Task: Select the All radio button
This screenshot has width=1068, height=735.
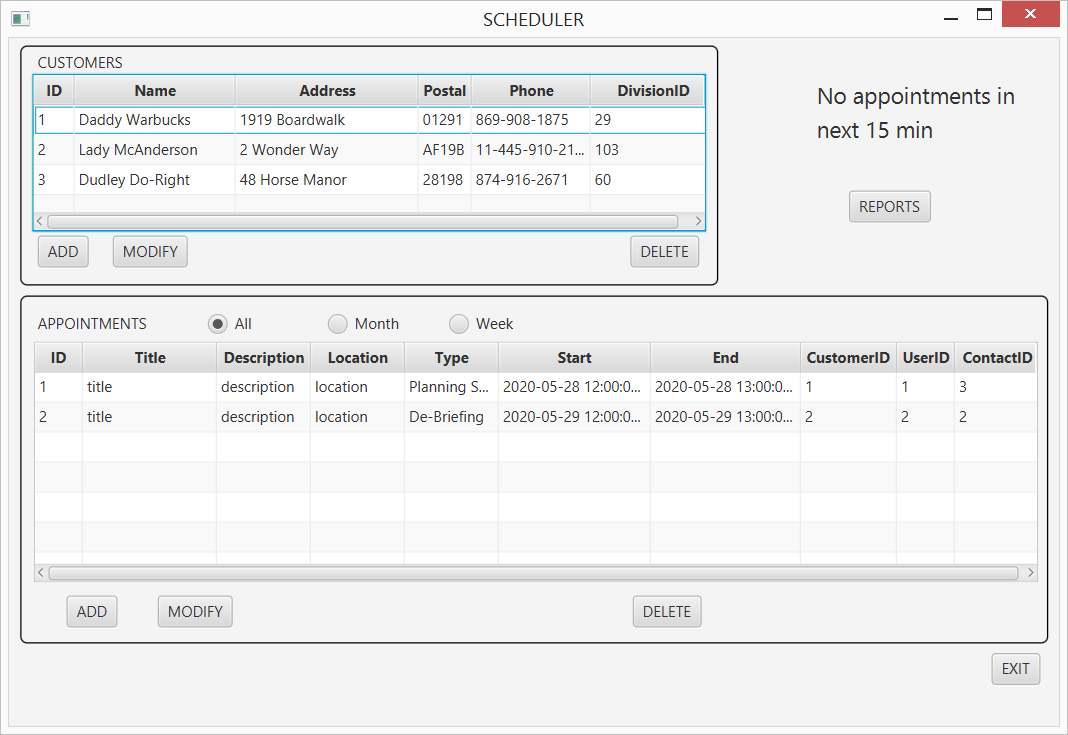Action: (217, 323)
